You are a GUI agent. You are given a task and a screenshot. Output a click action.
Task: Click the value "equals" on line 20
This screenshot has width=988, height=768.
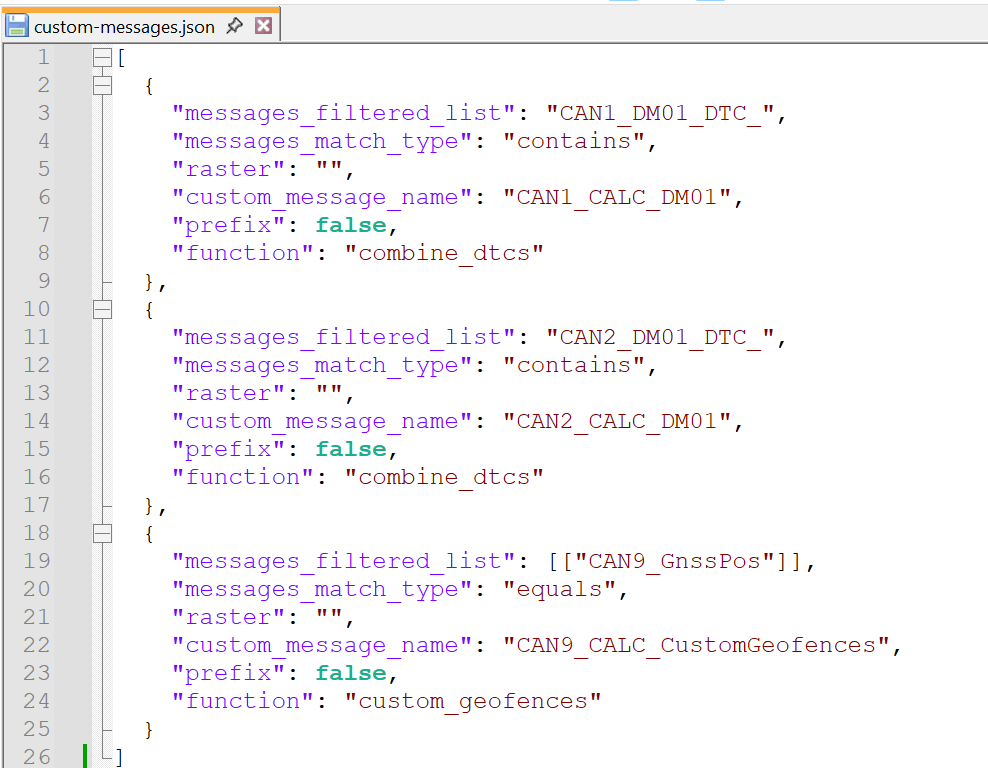coord(560,590)
